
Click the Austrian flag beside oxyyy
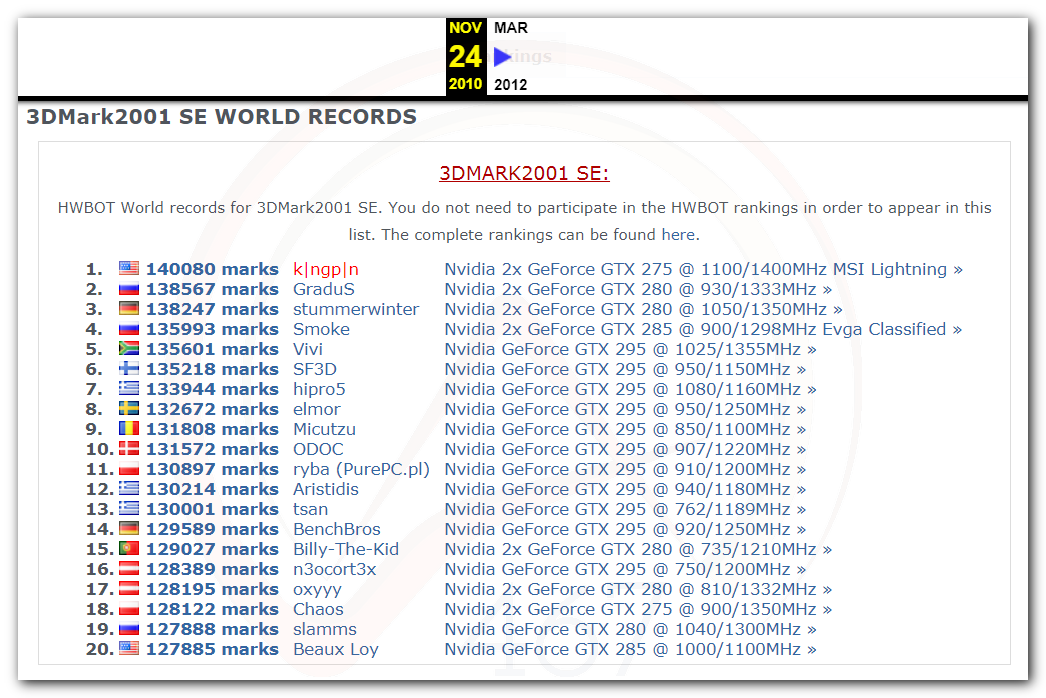(x=129, y=589)
